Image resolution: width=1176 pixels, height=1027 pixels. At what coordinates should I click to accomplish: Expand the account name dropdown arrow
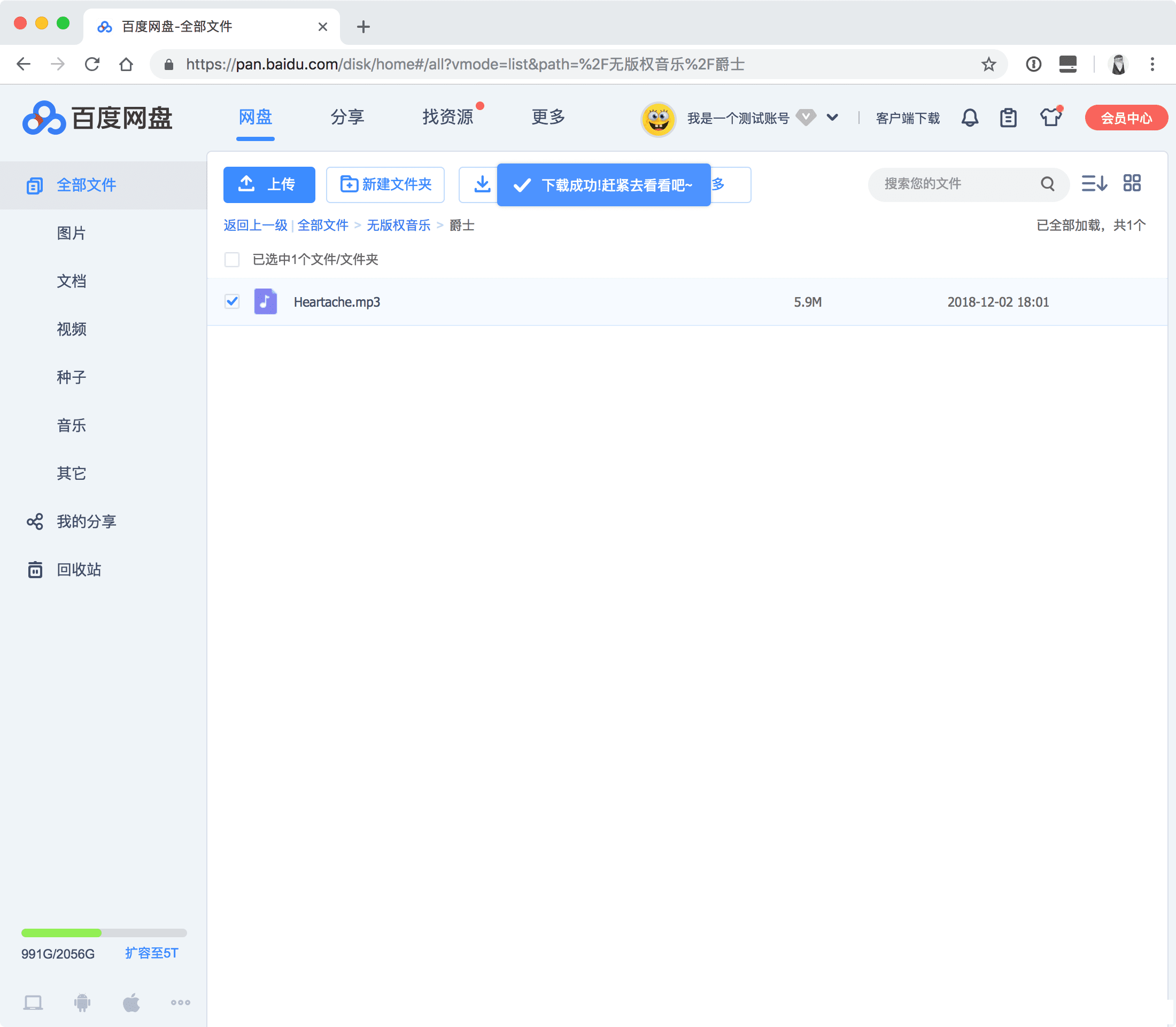pos(832,118)
